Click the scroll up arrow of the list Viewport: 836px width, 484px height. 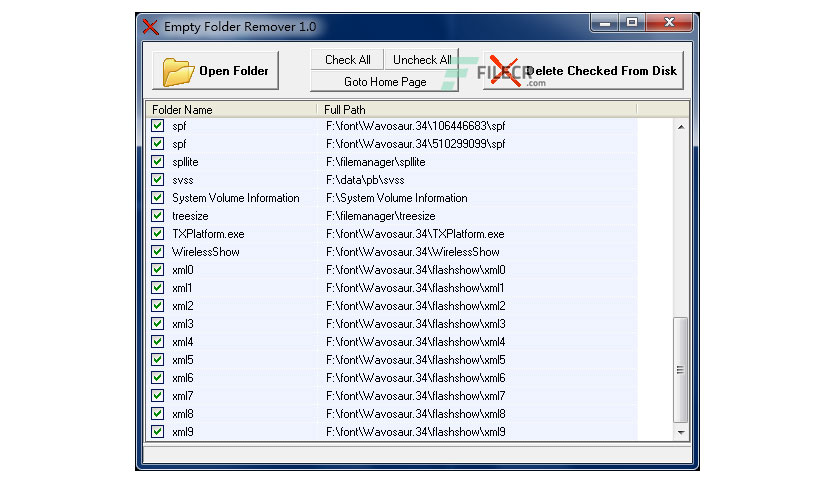[681, 127]
